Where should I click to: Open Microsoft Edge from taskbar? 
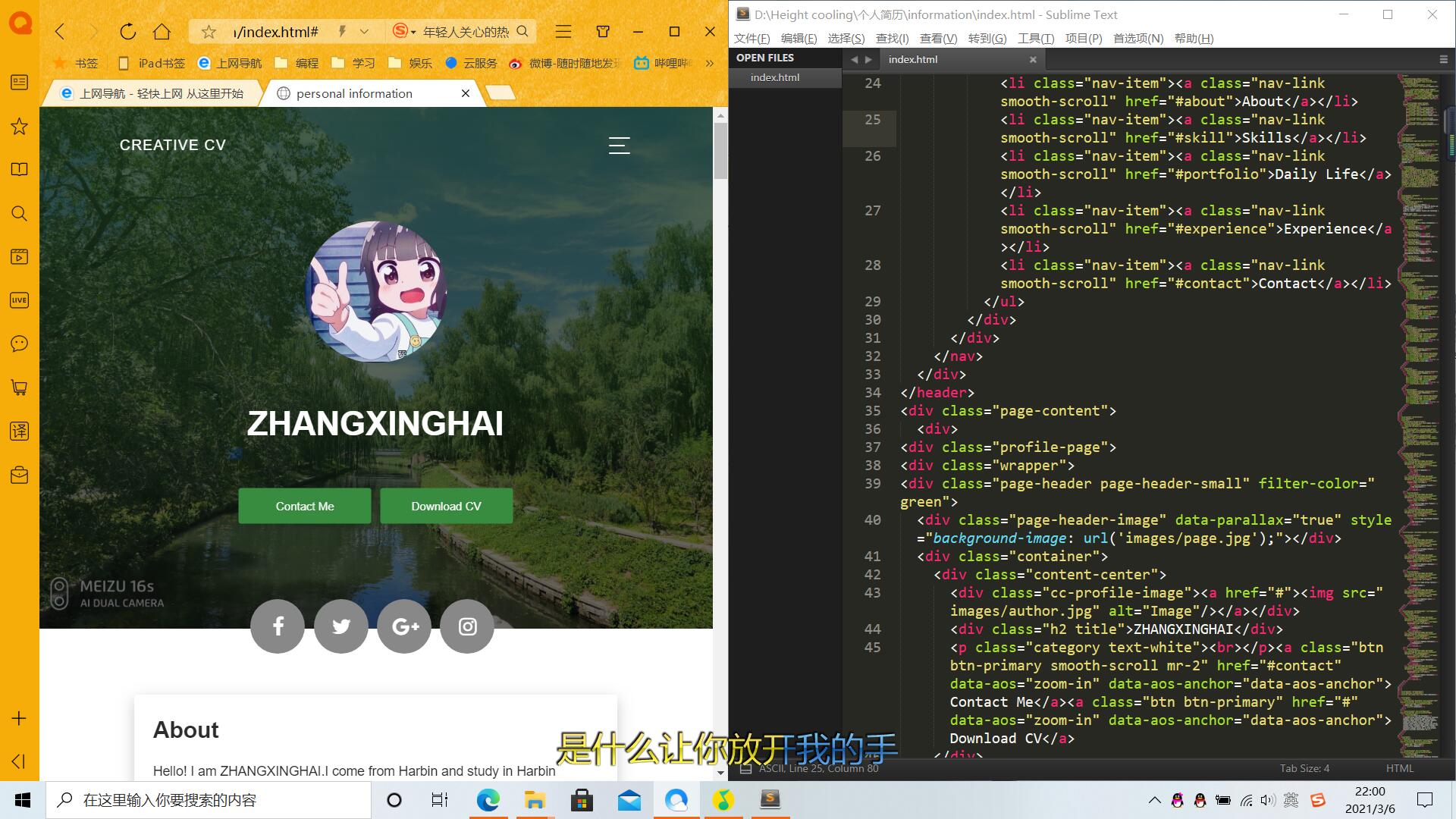(x=488, y=800)
